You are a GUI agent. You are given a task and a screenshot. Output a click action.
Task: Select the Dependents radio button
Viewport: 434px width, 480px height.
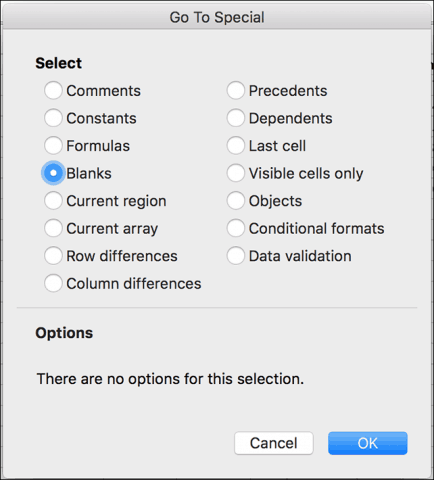click(x=236, y=118)
